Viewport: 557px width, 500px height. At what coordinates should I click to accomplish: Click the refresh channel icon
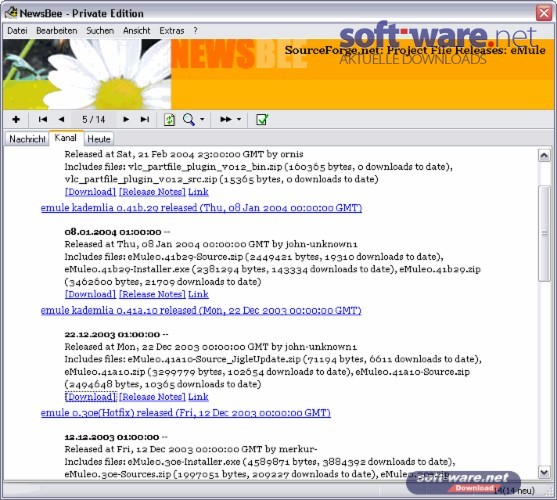tap(169, 120)
